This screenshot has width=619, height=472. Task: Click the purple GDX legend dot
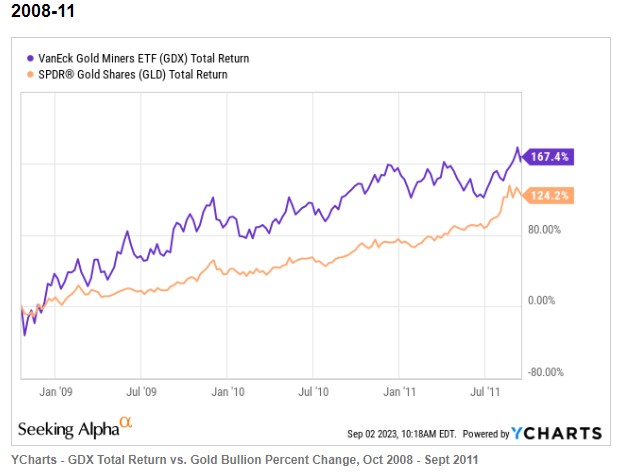point(30,58)
